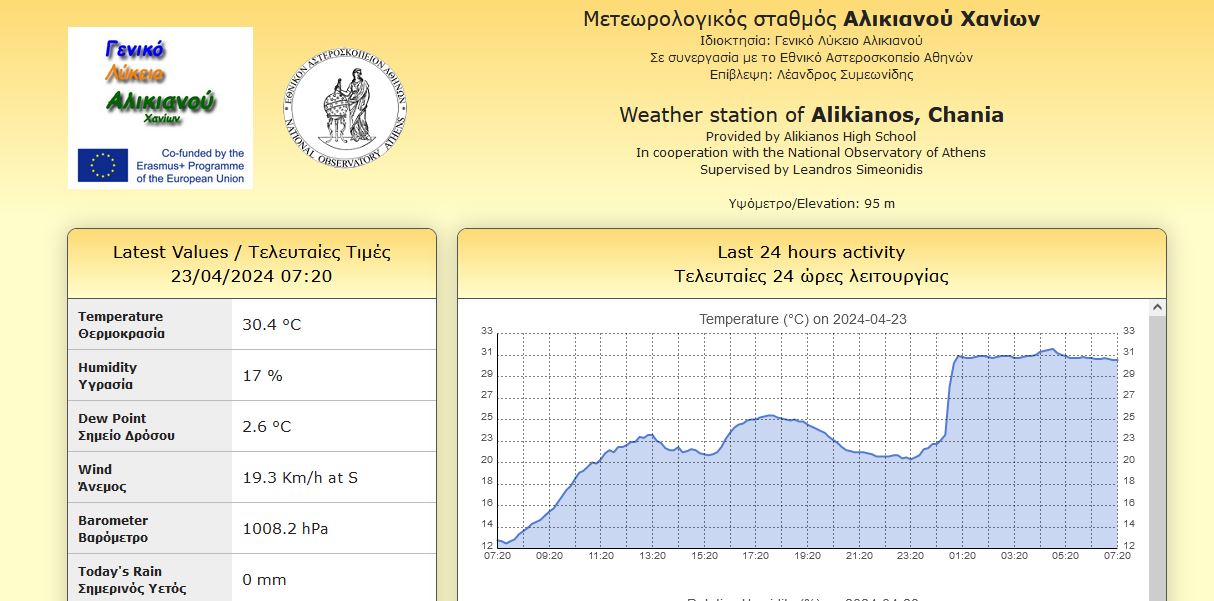This screenshot has height=601, width=1214.
Task: Click the Erasmus+ Programme co-funded text
Action: [x=190, y=166]
